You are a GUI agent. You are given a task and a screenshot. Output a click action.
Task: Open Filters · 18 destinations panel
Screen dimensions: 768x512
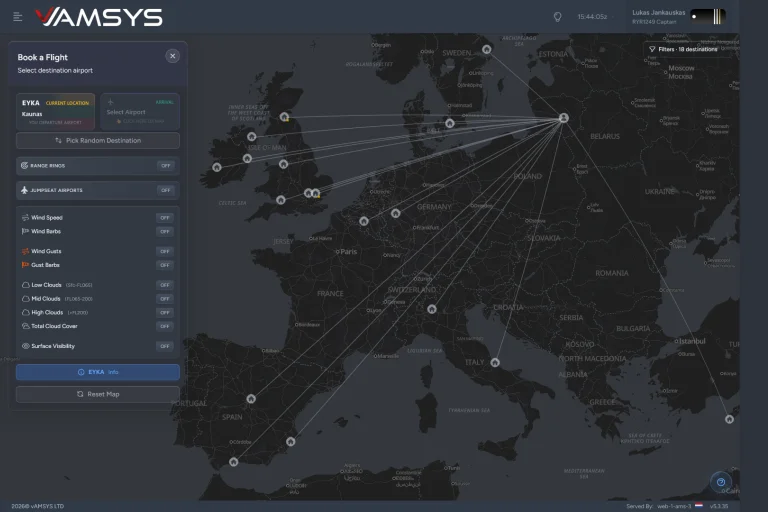point(683,49)
